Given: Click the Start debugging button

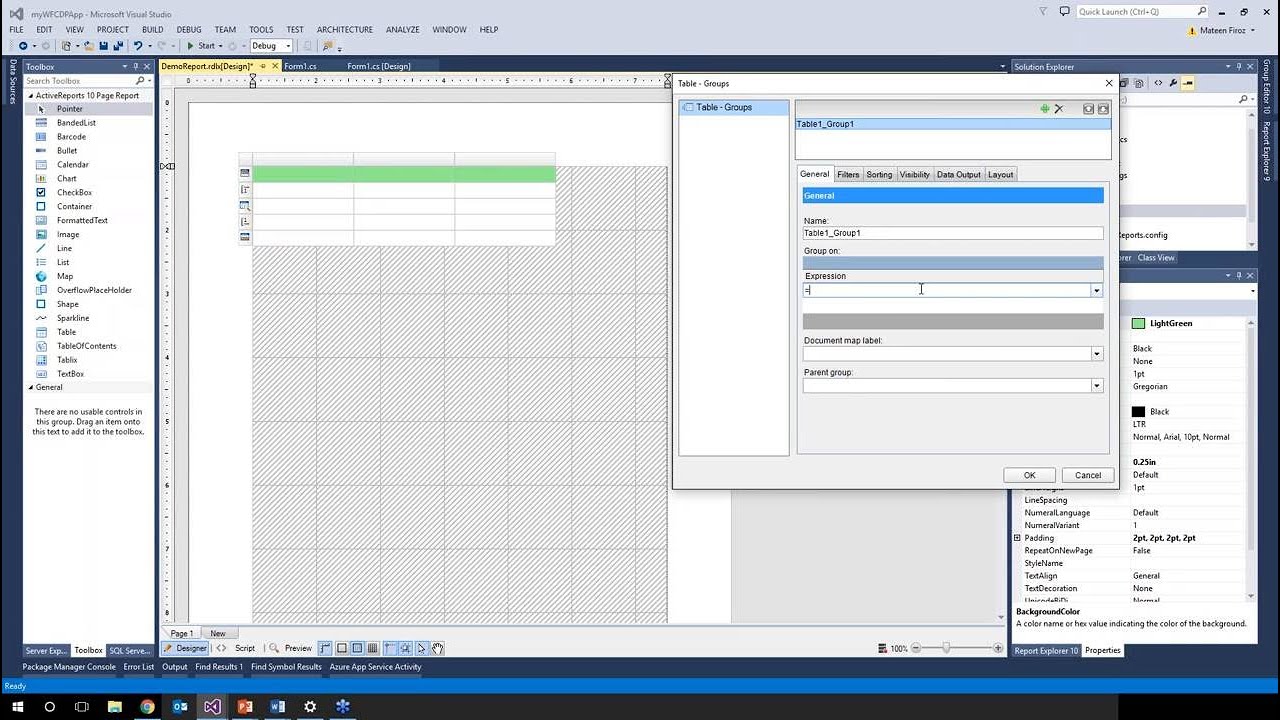Looking at the screenshot, I should (x=202, y=46).
